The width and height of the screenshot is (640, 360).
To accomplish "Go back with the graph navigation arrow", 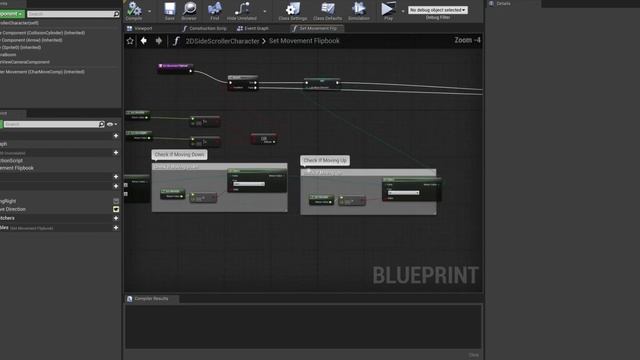I will [x=144, y=41].
